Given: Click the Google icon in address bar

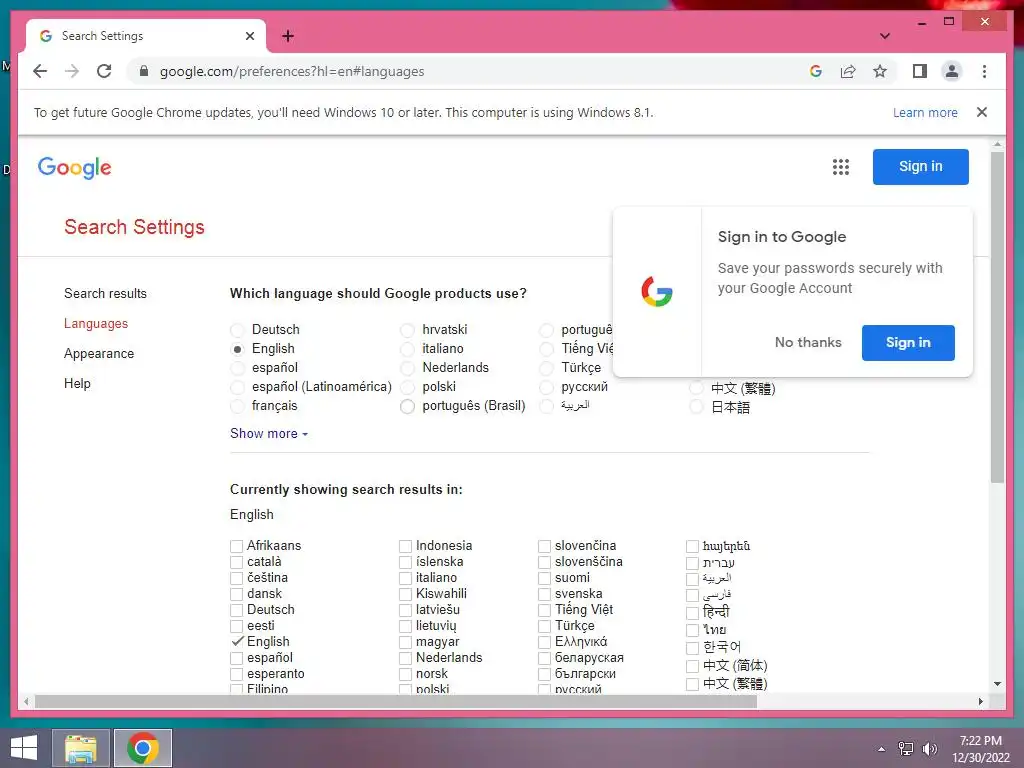Looking at the screenshot, I should pos(816,71).
